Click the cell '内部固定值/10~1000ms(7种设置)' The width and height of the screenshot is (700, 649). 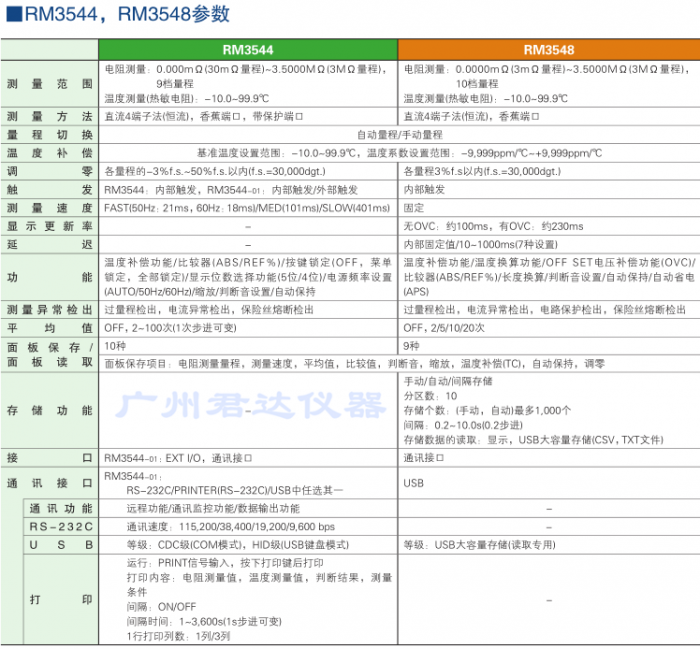(x=480, y=245)
